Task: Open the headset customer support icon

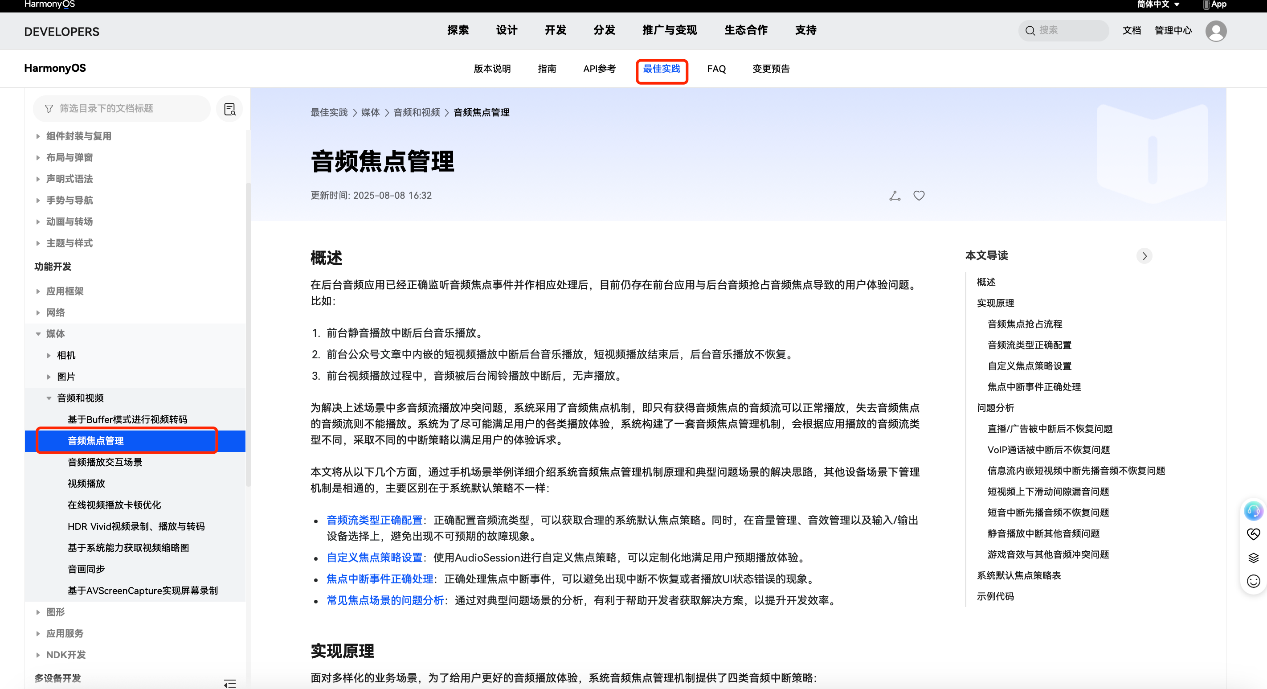Action: coord(1253,511)
